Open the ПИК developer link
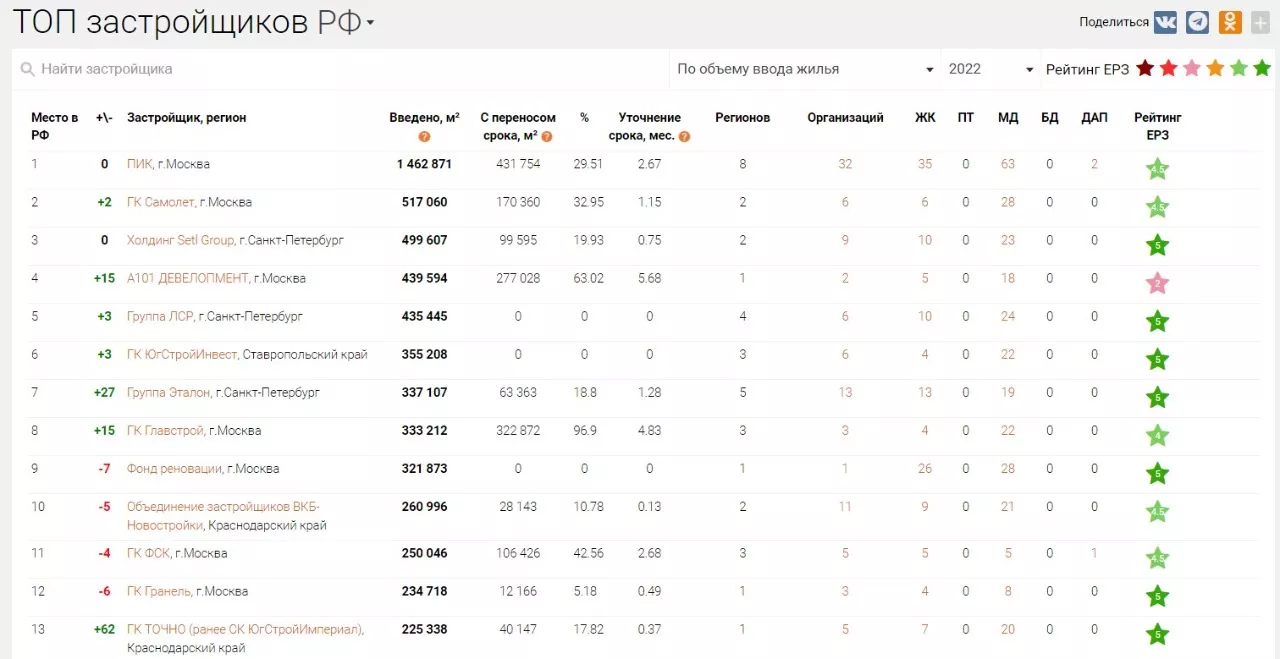This screenshot has width=1280, height=659. tap(139, 164)
